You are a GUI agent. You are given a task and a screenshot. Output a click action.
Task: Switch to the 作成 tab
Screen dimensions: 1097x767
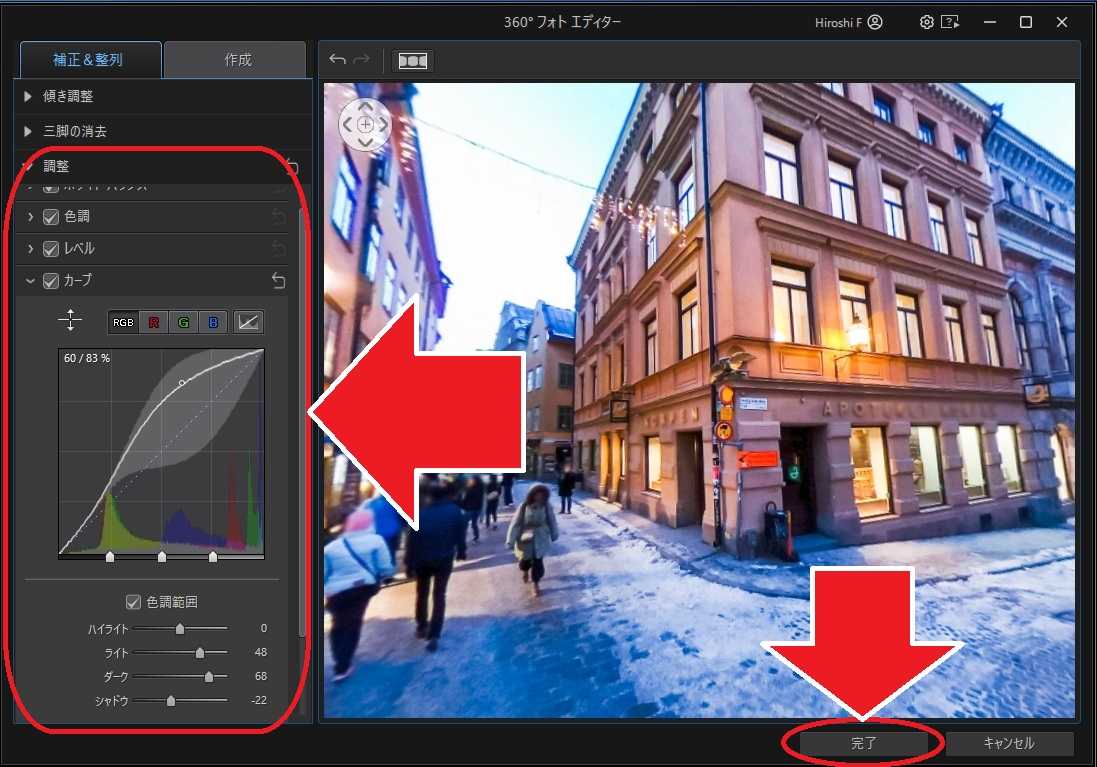pyautogui.click(x=234, y=59)
